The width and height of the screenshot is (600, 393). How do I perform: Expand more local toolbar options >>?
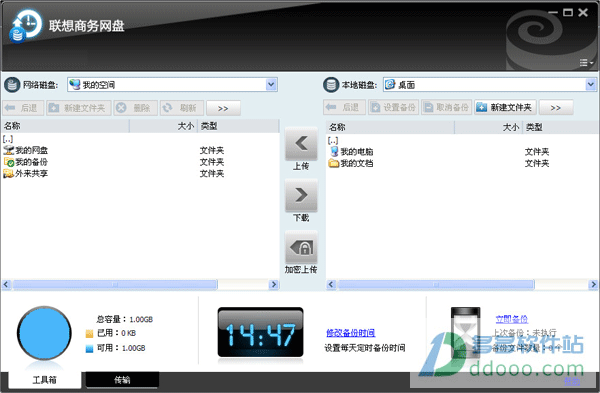556,107
